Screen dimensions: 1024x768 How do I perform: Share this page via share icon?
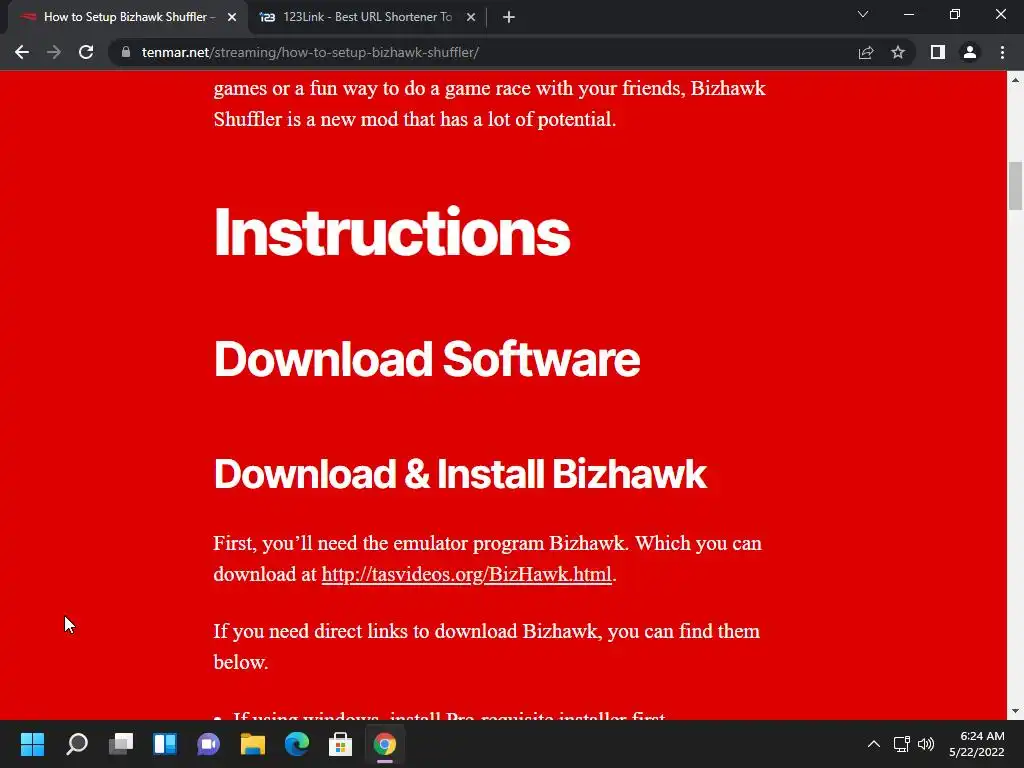tap(866, 52)
